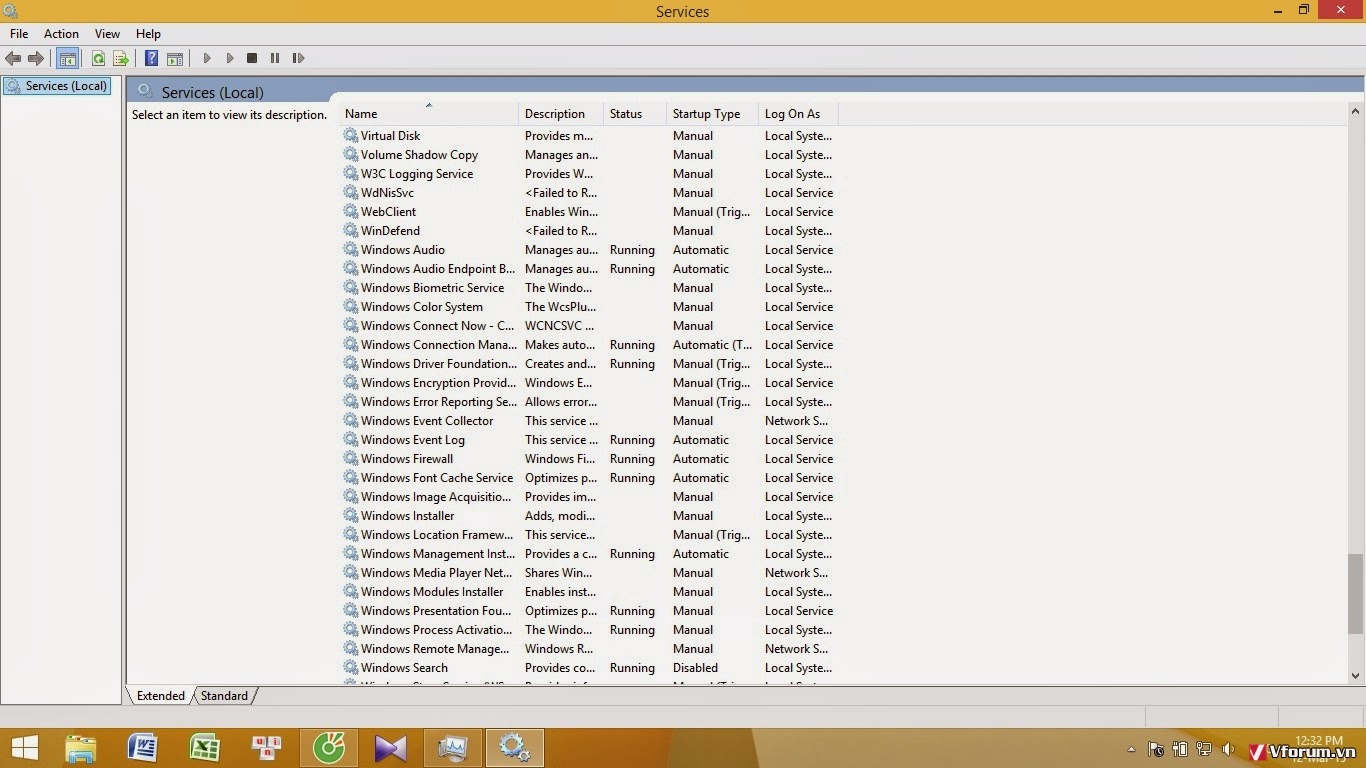Select the Windows Font Cache Service row
This screenshot has height=768, width=1366.
tap(436, 477)
